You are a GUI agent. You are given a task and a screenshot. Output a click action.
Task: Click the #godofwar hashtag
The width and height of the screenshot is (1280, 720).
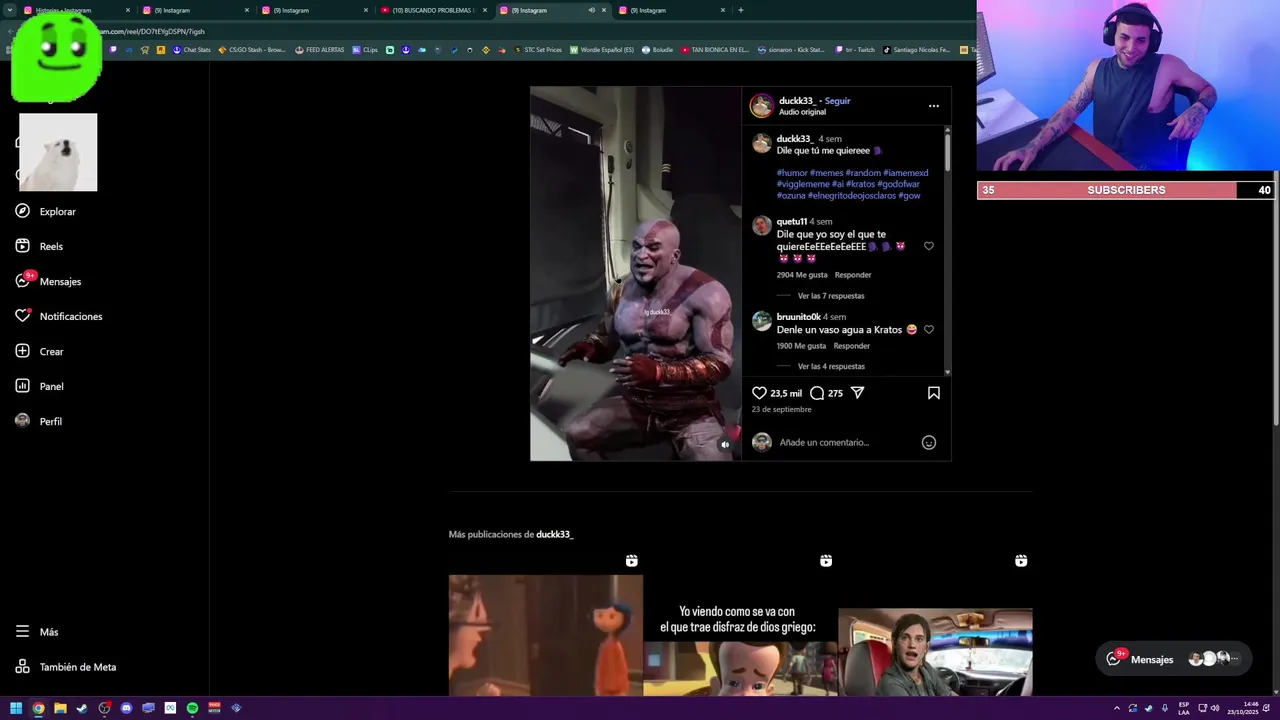(898, 184)
